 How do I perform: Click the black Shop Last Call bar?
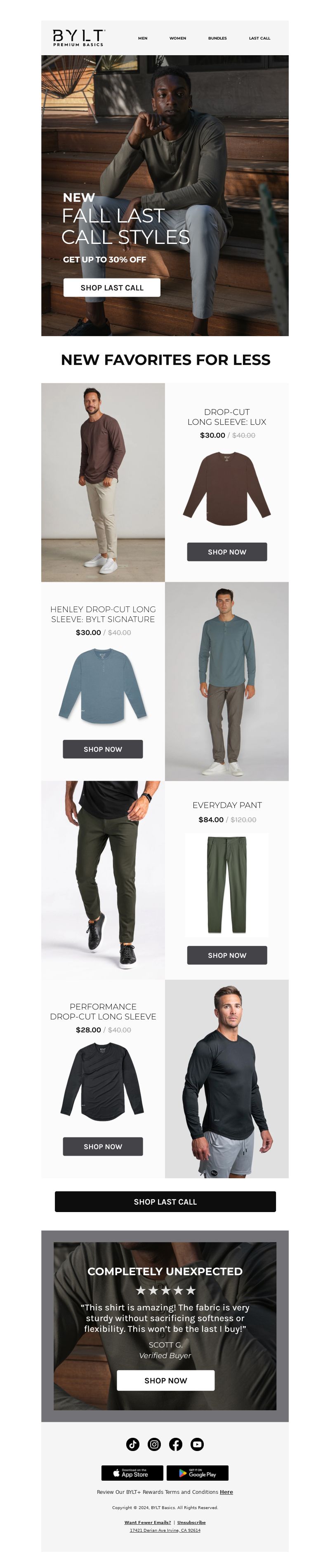tap(165, 1201)
